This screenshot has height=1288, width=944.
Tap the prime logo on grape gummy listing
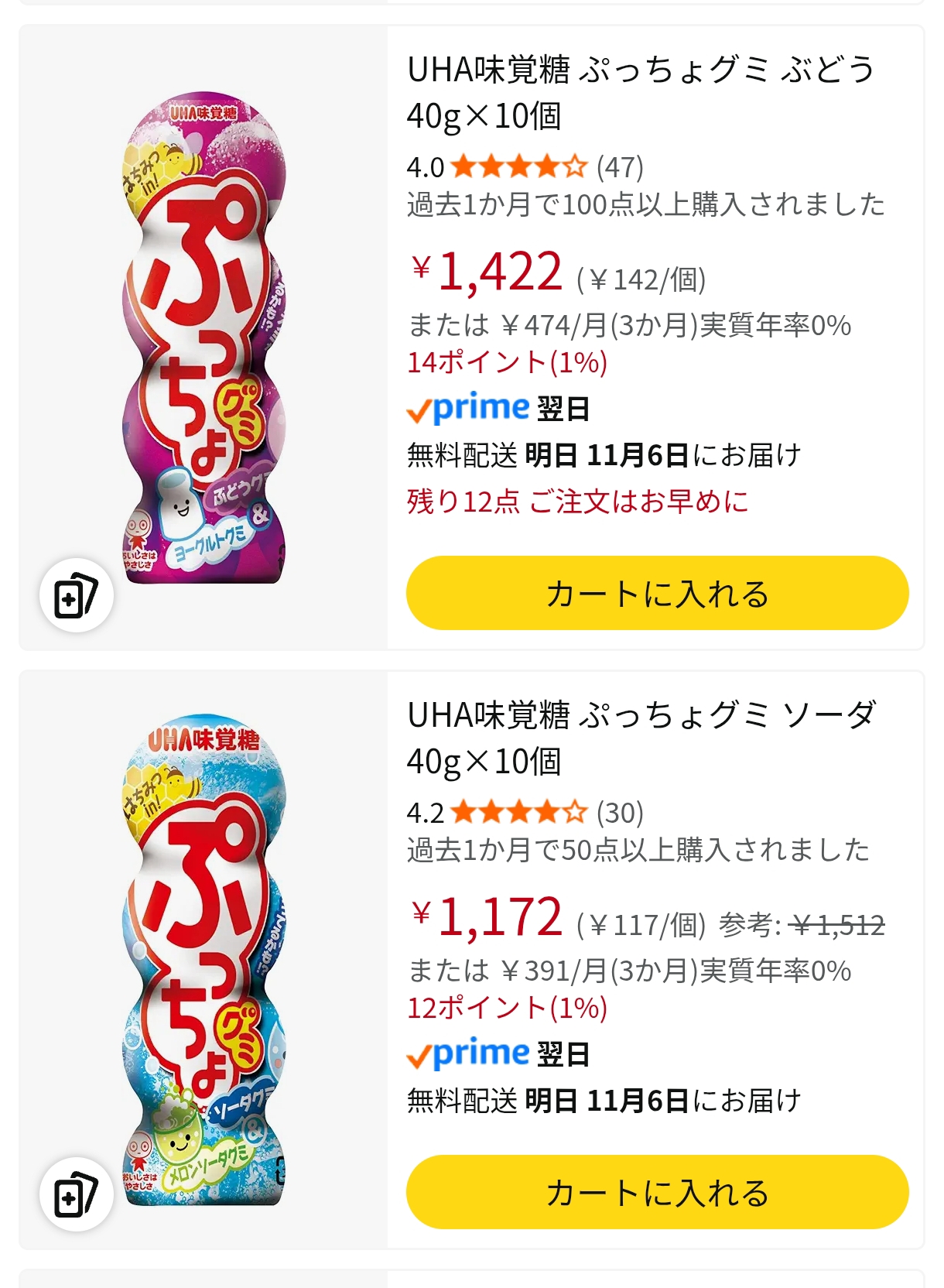pos(468,408)
